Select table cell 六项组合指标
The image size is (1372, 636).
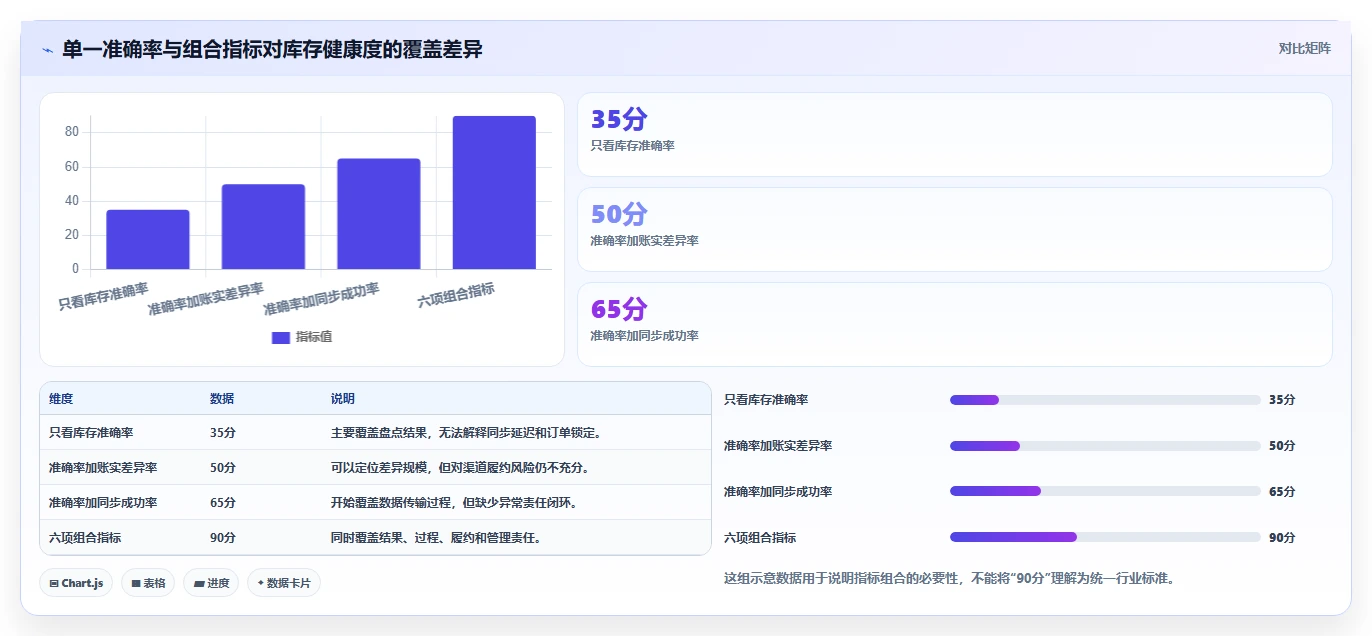(85, 538)
